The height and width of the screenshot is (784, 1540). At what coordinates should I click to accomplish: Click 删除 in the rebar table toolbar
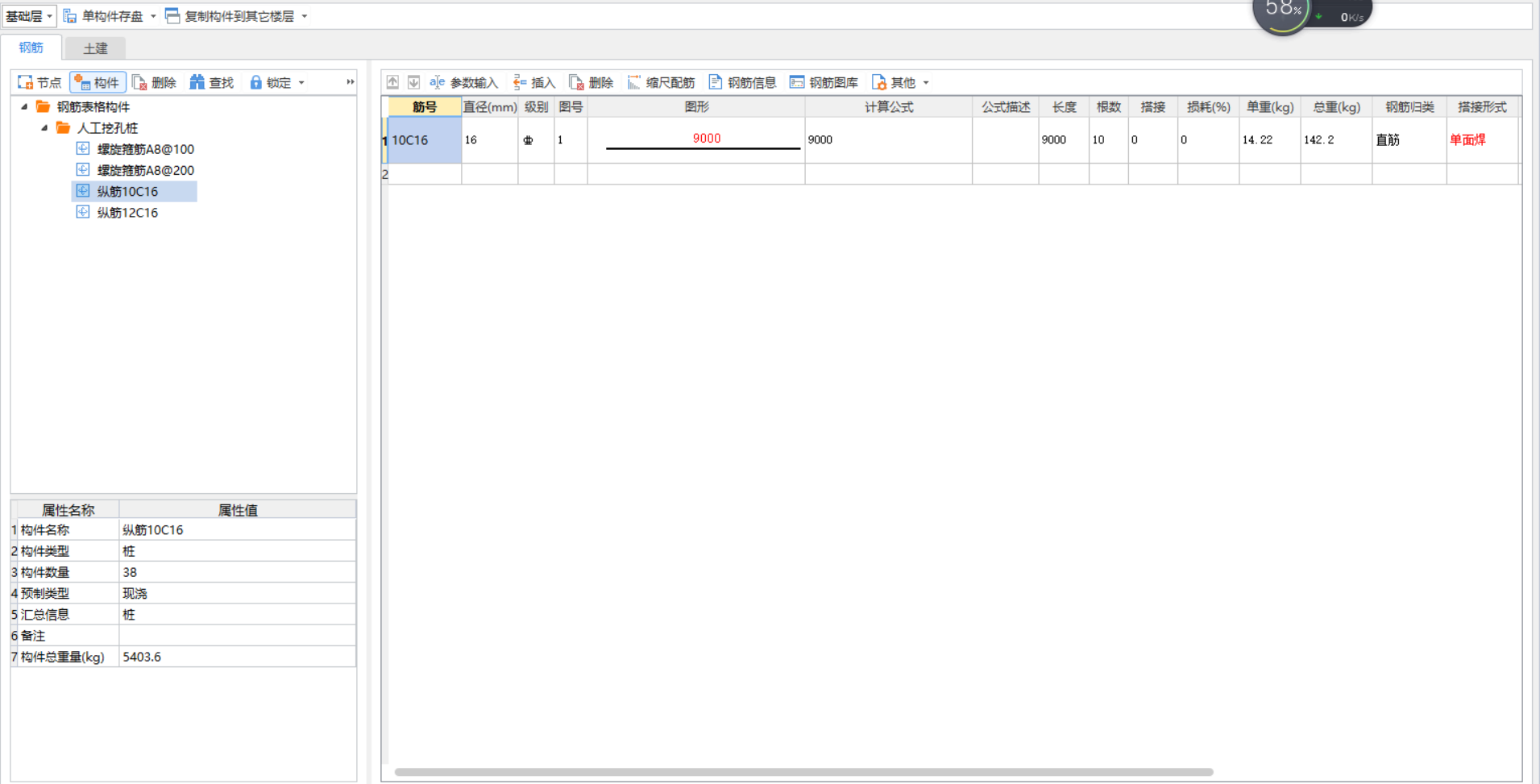coord(592,83)
